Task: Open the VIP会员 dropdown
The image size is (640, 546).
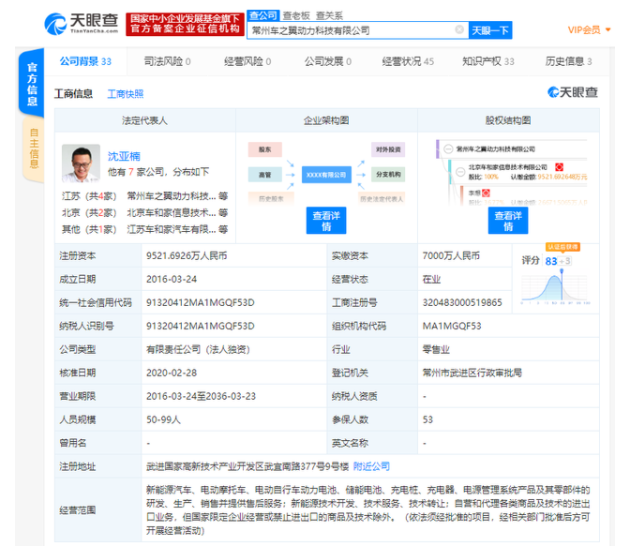Action: (588, 30)
